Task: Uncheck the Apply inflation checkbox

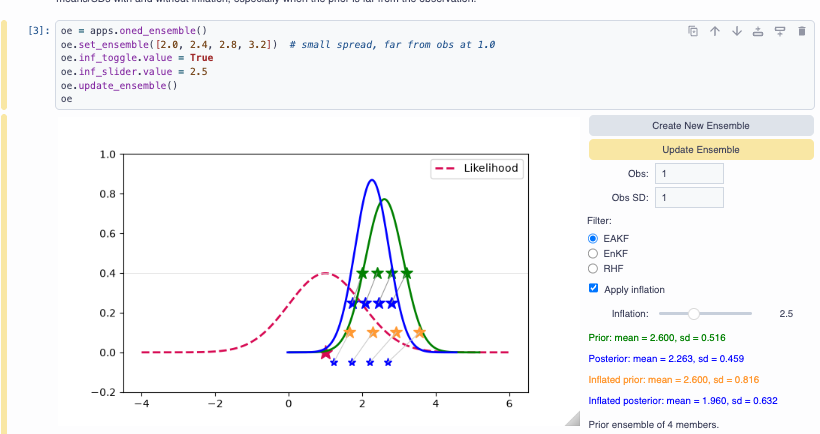Action: [594, 288]
